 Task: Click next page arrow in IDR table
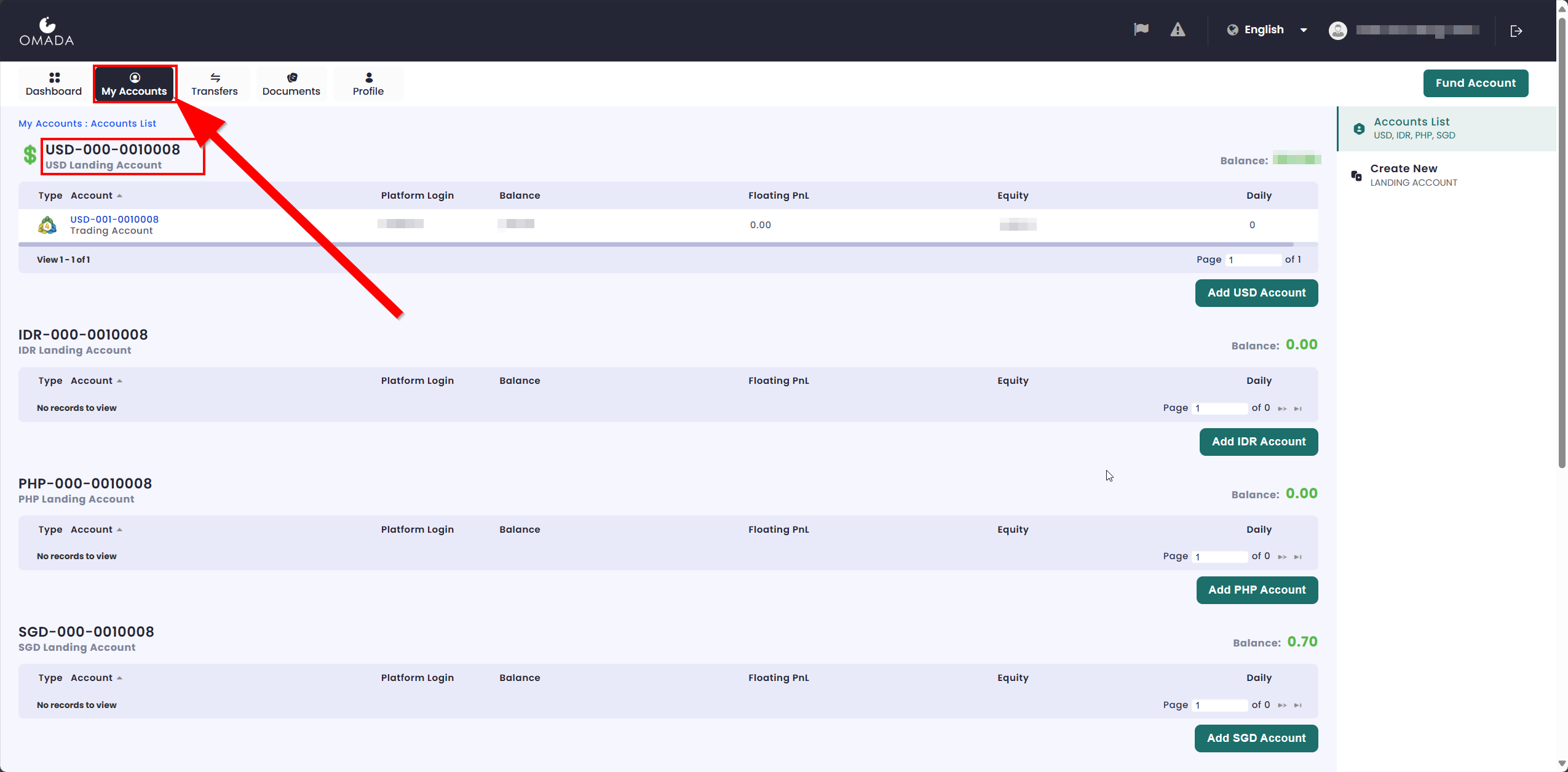click(1282, 408)
